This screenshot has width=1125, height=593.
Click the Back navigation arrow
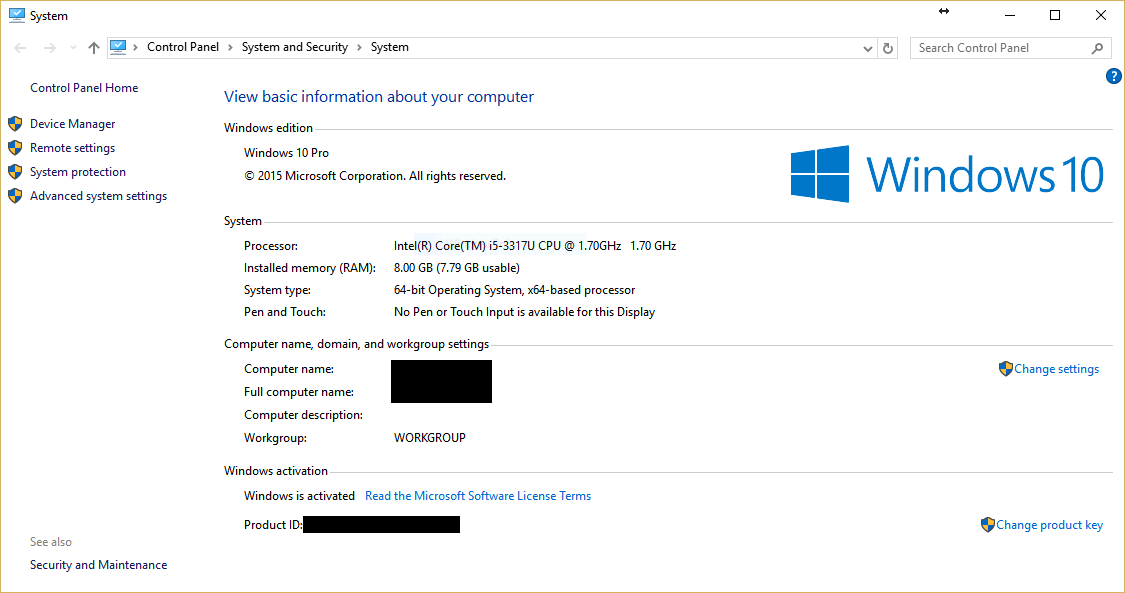[20, 48]
